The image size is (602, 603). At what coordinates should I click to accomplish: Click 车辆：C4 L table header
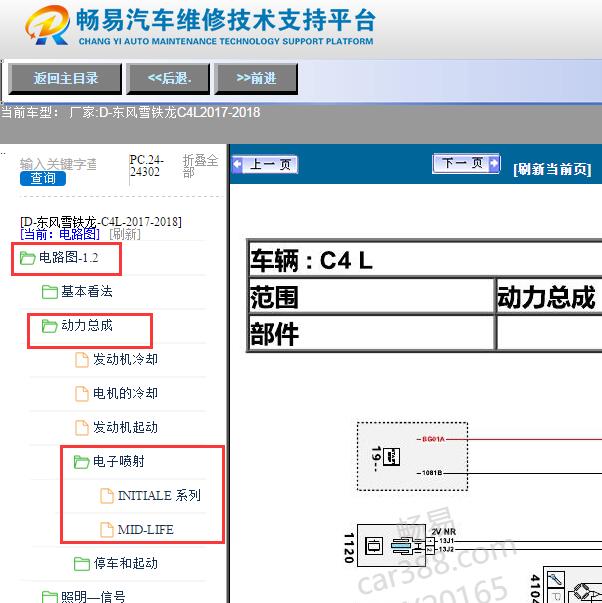pyautogui.click(x=425, y=260)
